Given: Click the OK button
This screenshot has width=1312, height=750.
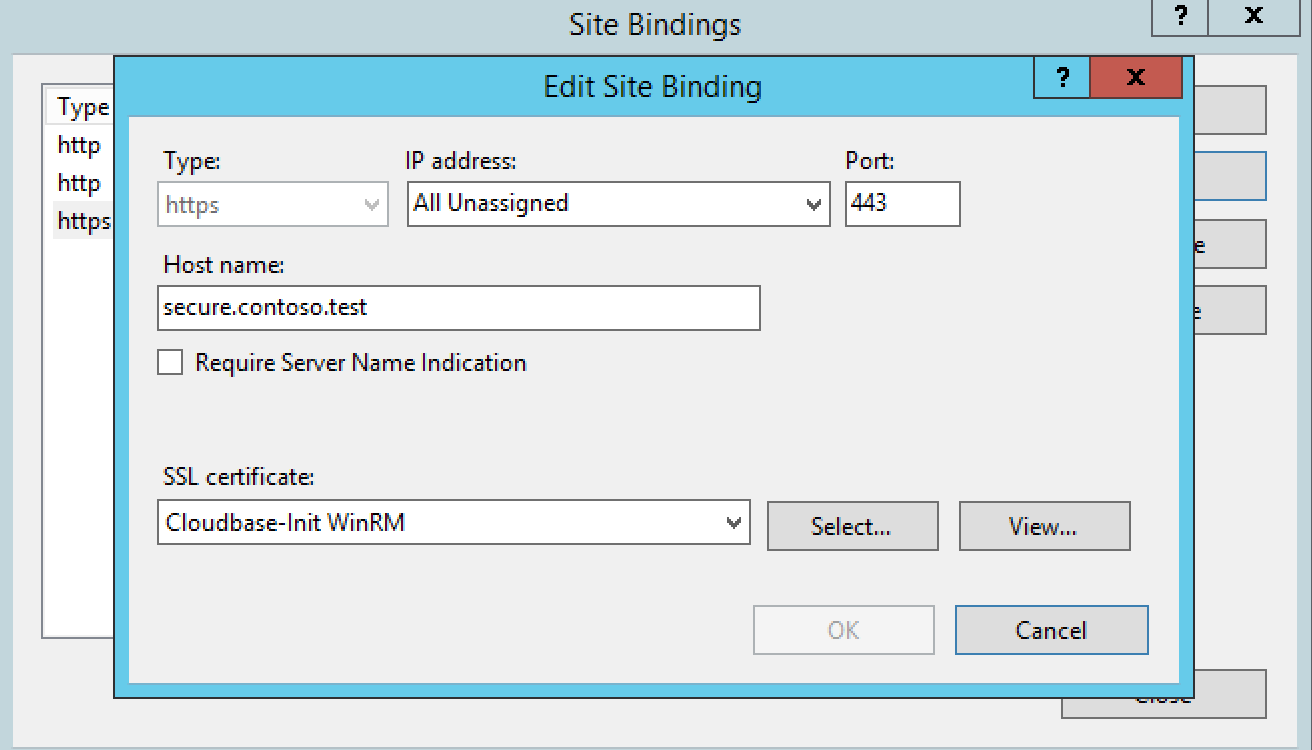Looking at the screenshot, I should click(x=843, y=630).
